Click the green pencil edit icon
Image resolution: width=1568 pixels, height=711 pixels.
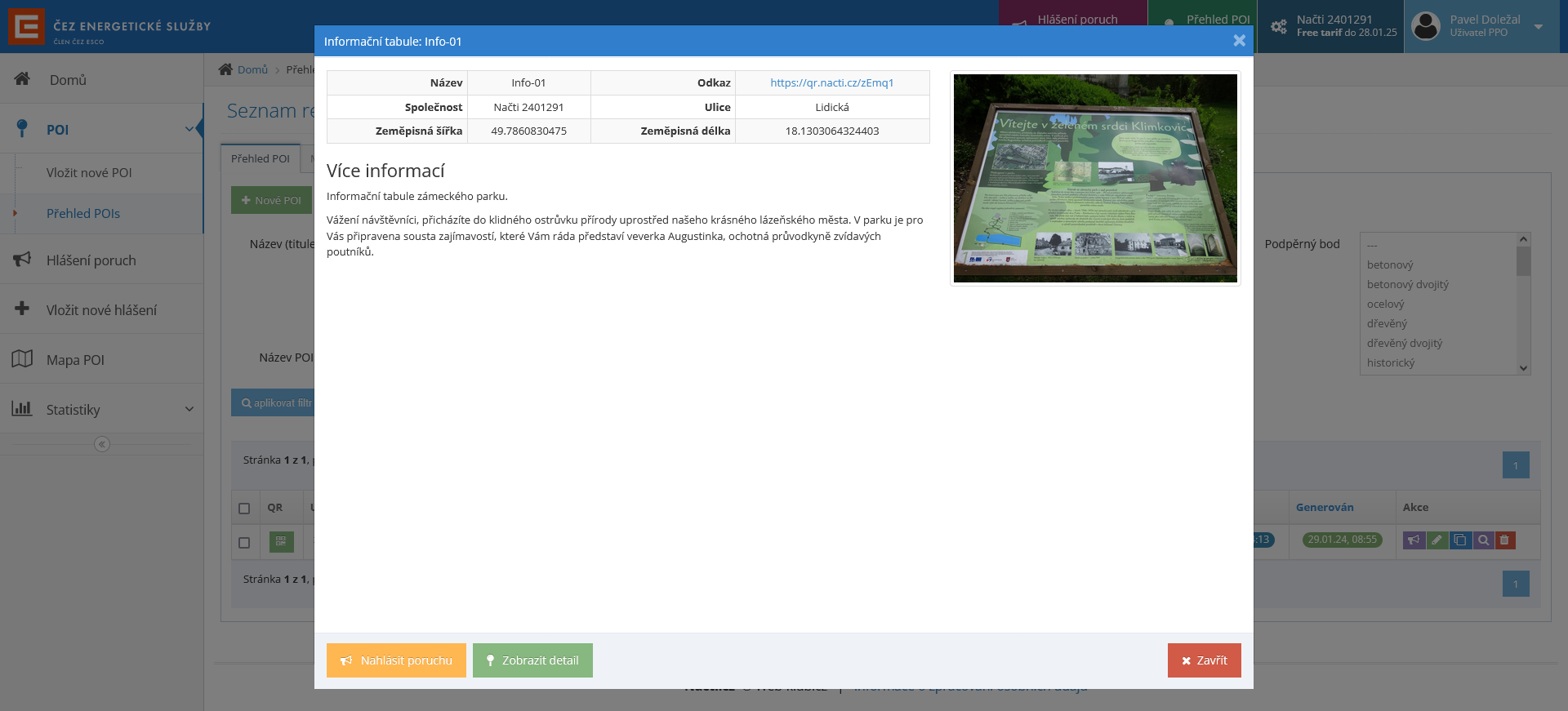click(1437, 540)
